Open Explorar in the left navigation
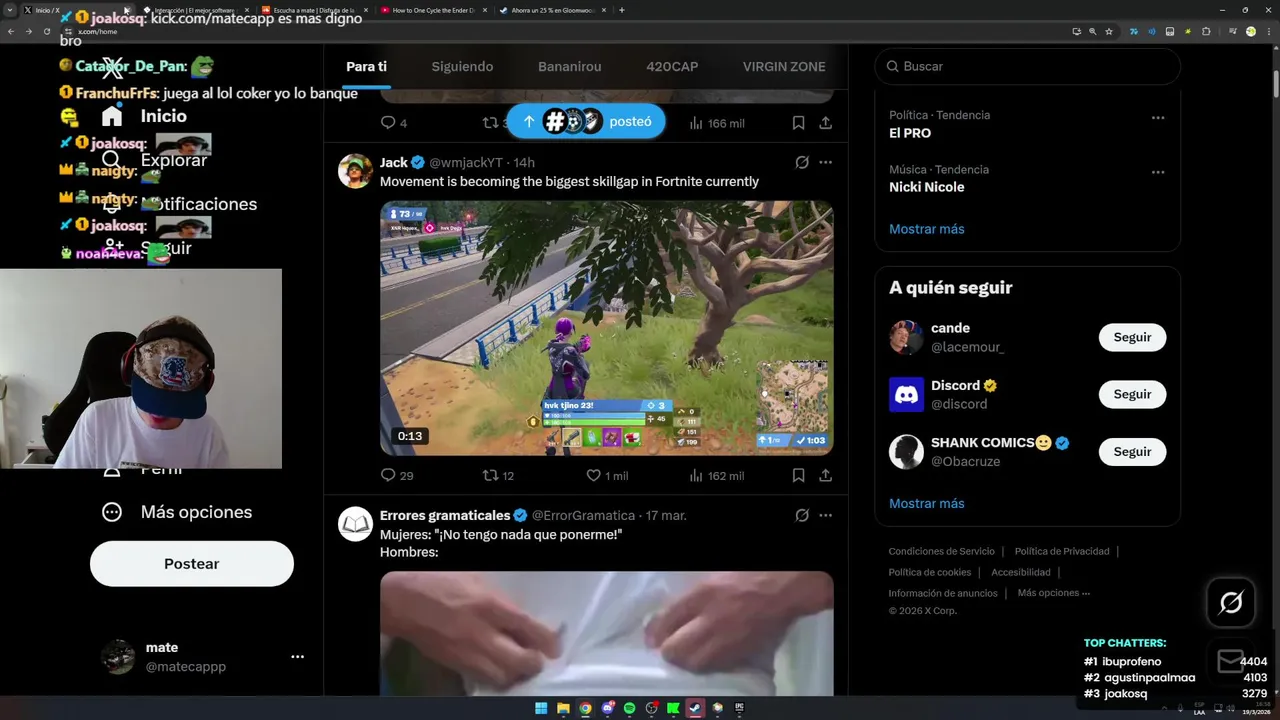This screenshot has width=1280, height=720. click(x=154, y=160)
